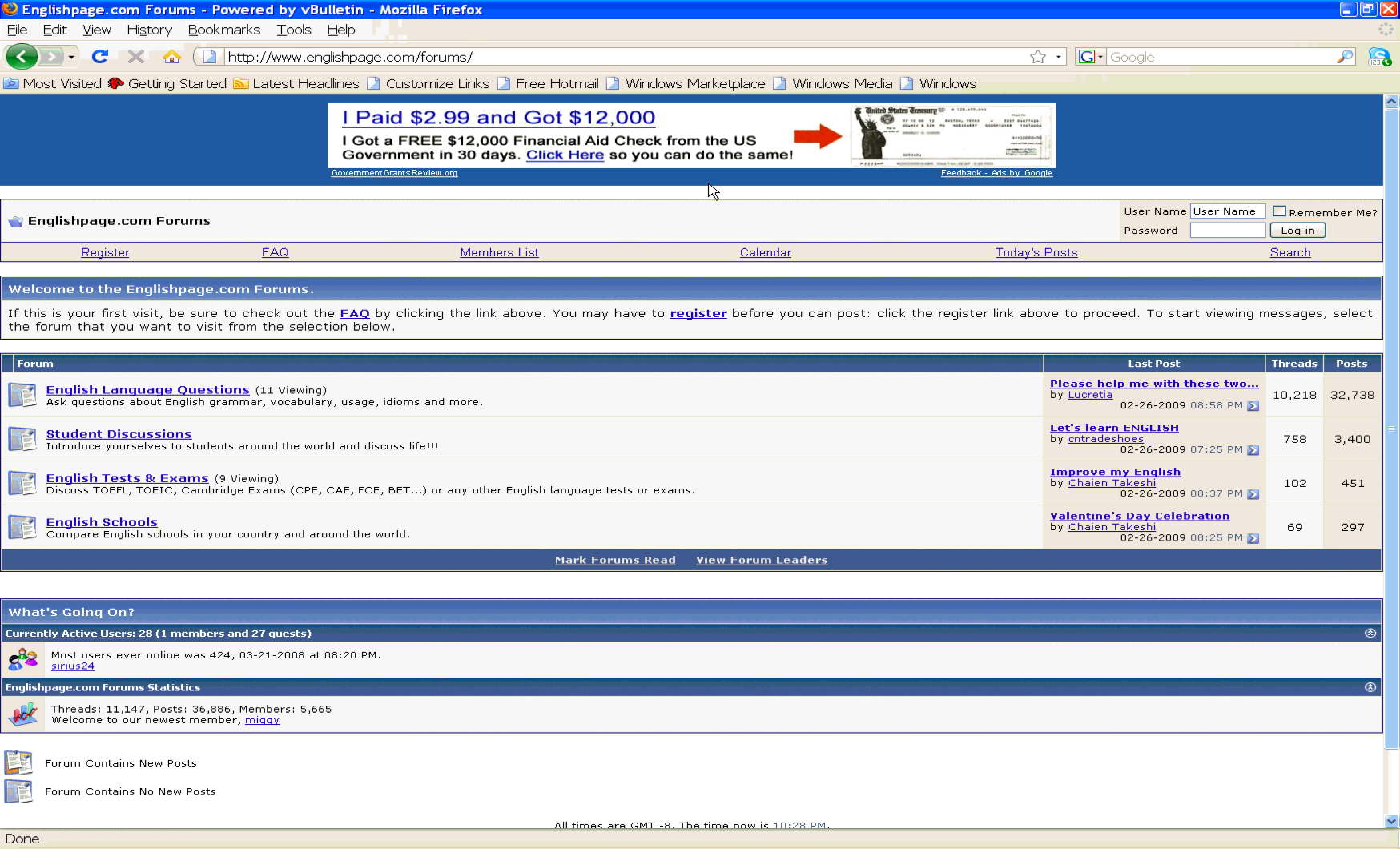Click the Latest Headlines feed icon
This screenshot has height=849, width=1400.
click(240, 83)
